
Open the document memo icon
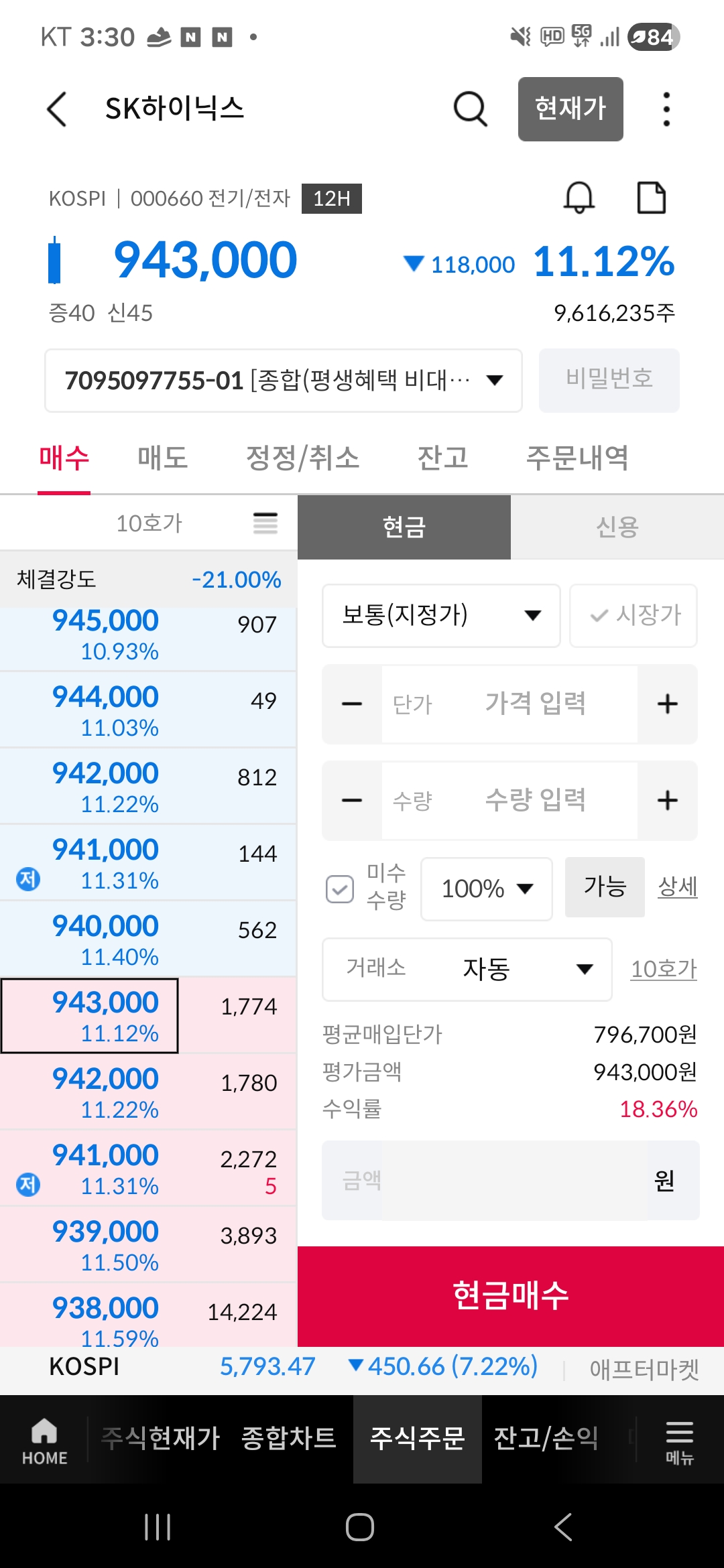pos(651,198)
